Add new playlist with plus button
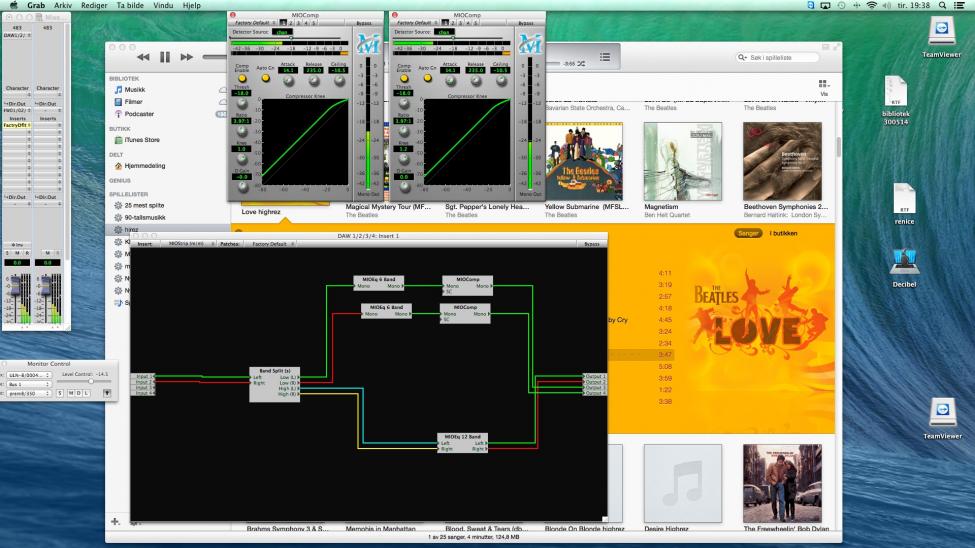 pos(115,522)
